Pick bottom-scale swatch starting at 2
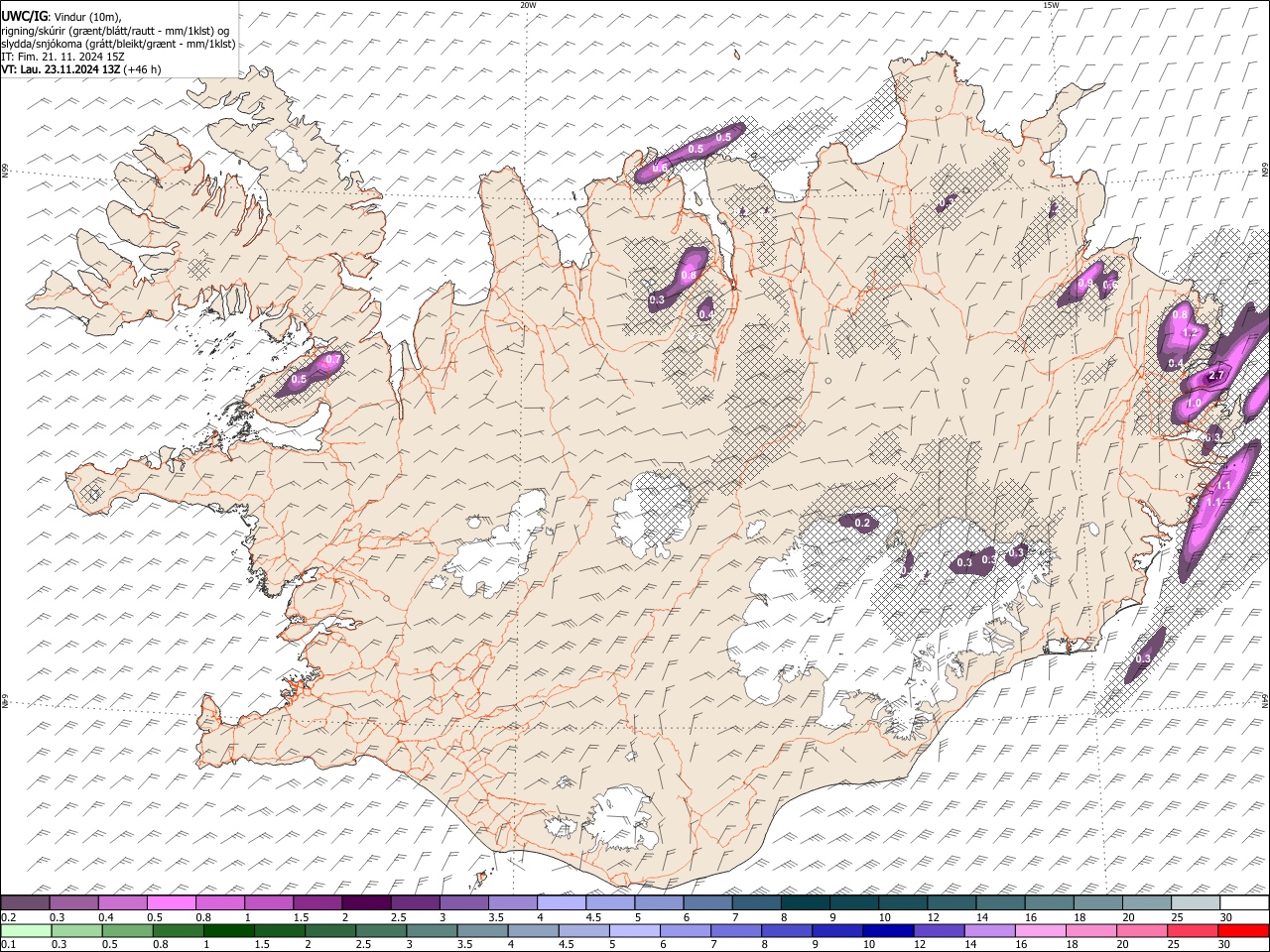This screenshot has width=1270, height=952. [329, 930]
